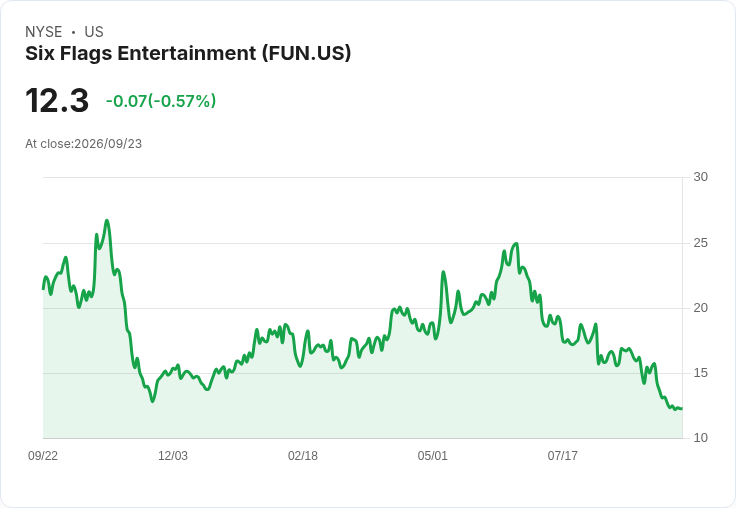
Task: Click the 09/22 date axis label
Action: coord(43,456)
